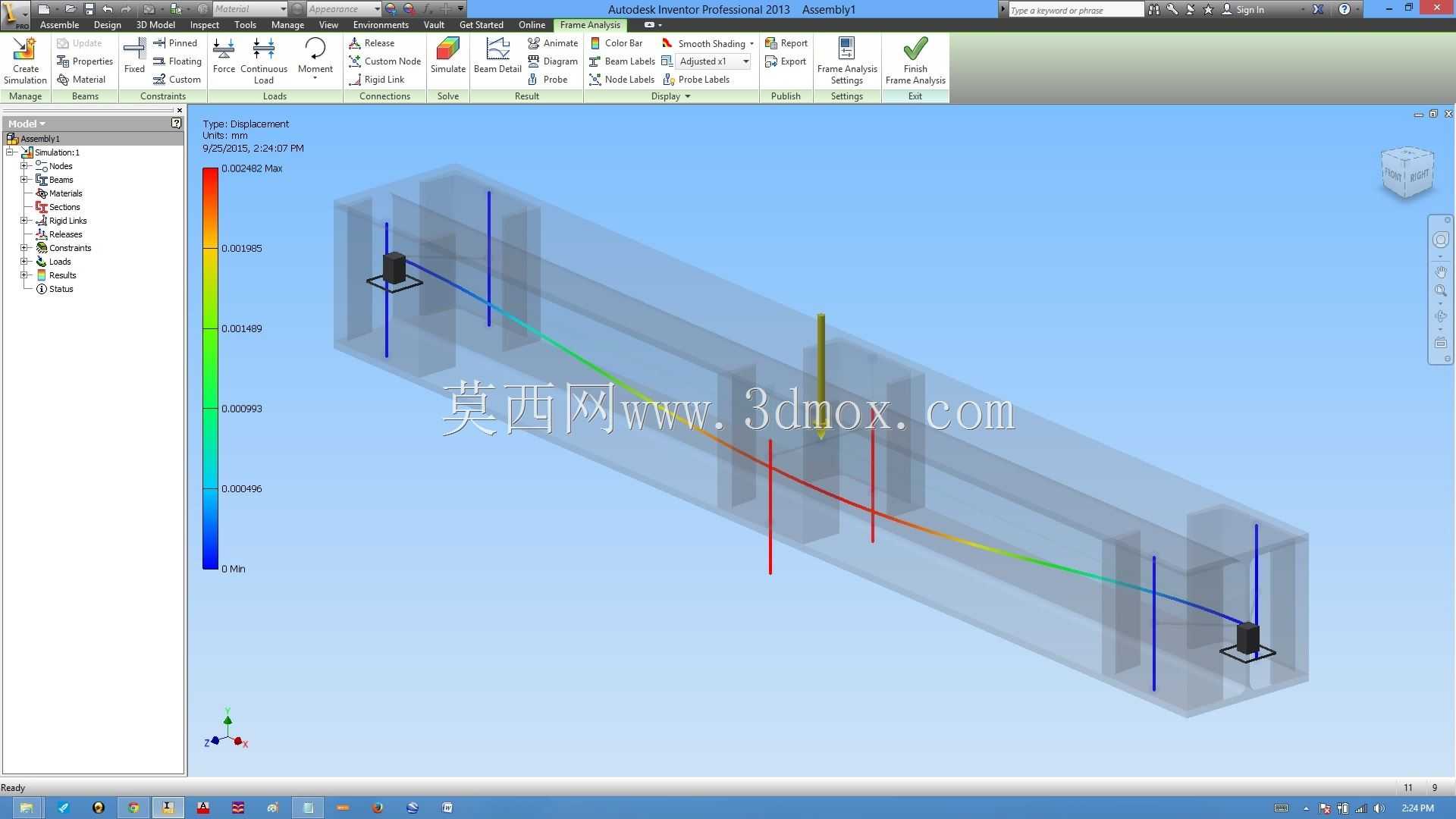Screen dimensions: 1456x819
Task: Apply a Force load
Action: coord(224,56)
